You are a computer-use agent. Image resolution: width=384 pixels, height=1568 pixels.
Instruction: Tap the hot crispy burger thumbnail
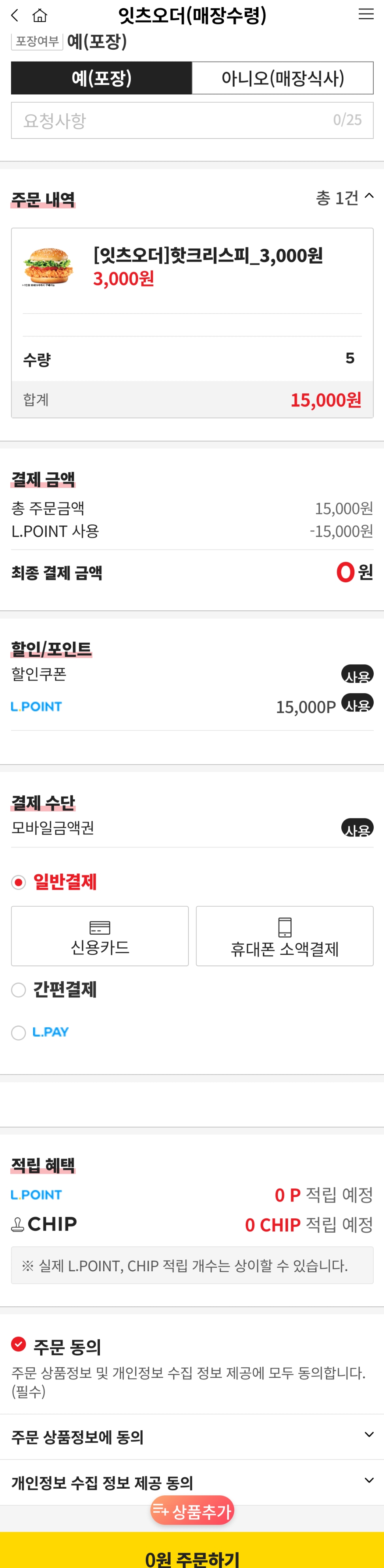point(48,266)
